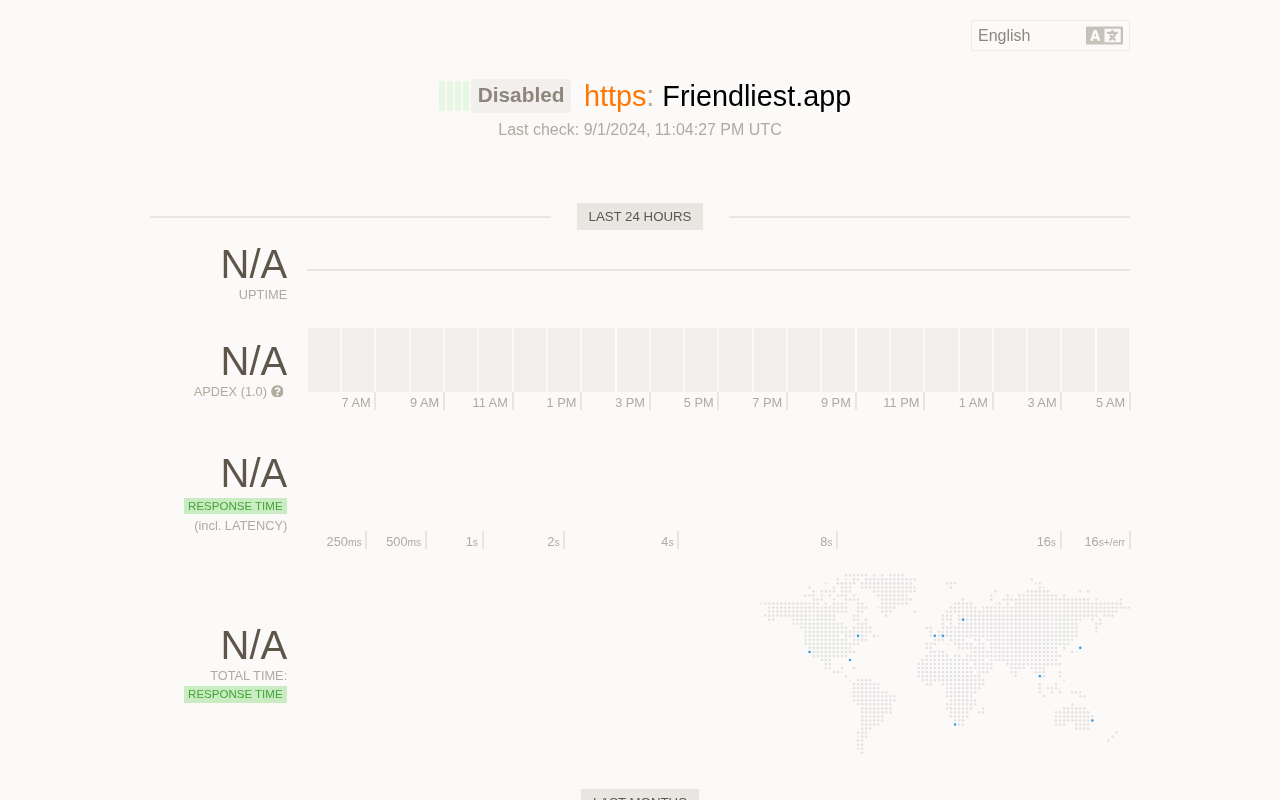Screen dimensions: 1280x800
Task: Click the LAST MONTHS section label
Action: 640,796
